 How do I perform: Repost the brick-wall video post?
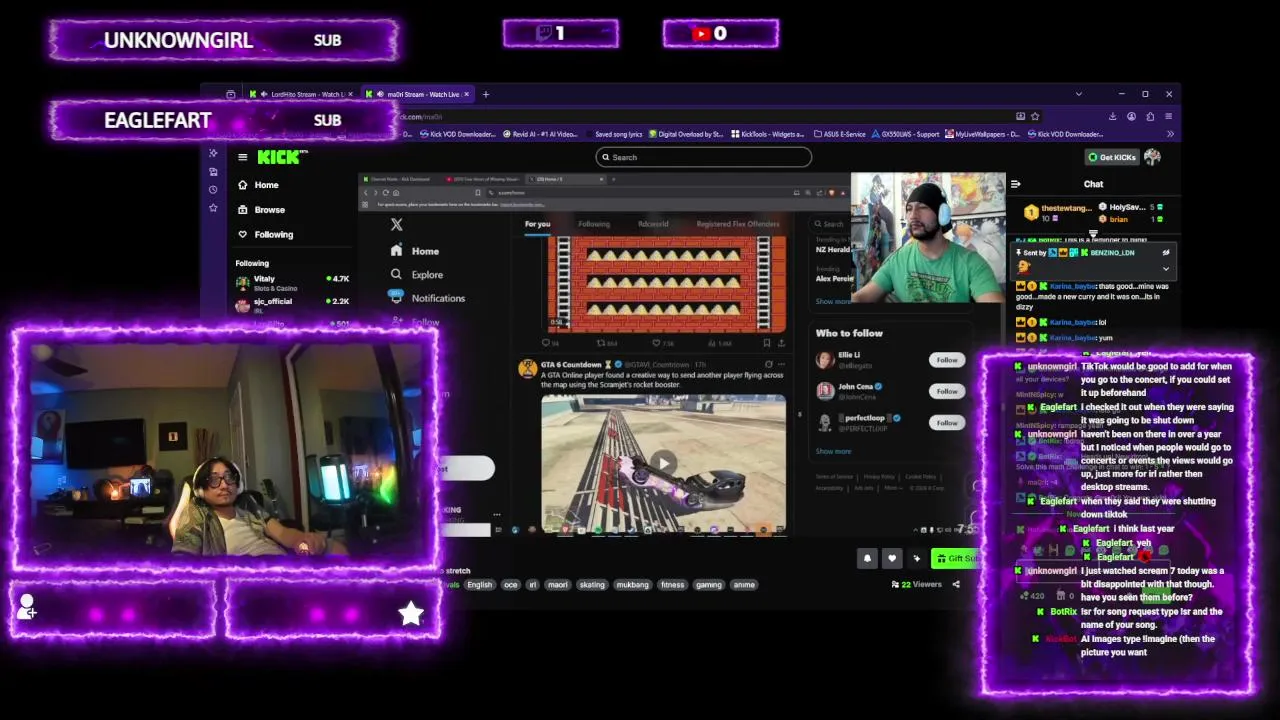pos(601,343)
